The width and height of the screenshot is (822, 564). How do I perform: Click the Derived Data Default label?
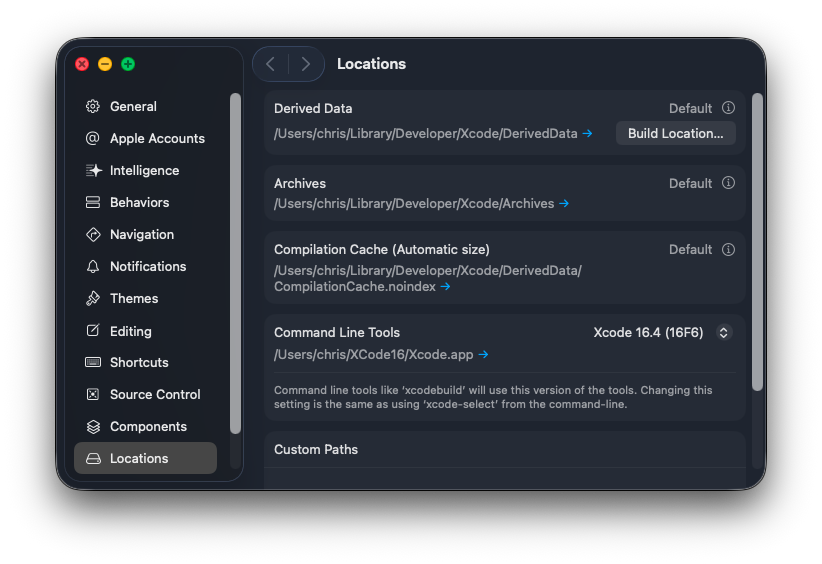[x=690, y=109]
